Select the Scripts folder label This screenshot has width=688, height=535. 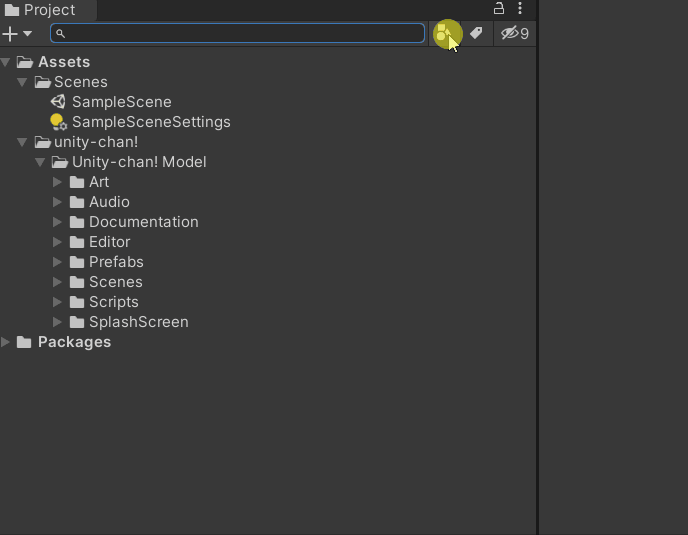114,303
